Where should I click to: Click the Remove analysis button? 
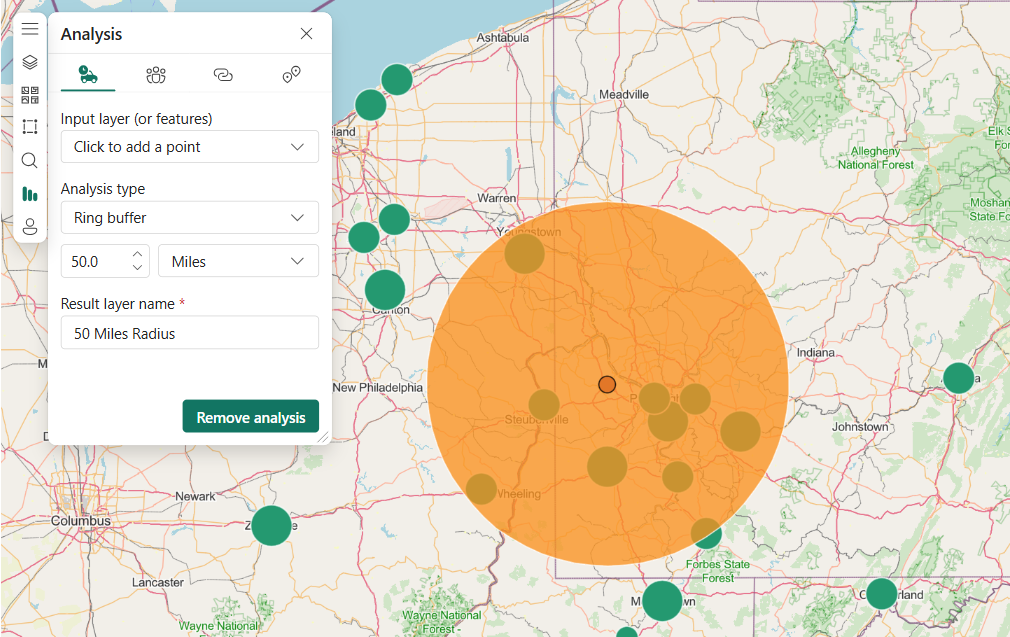(x=250, y=416)
